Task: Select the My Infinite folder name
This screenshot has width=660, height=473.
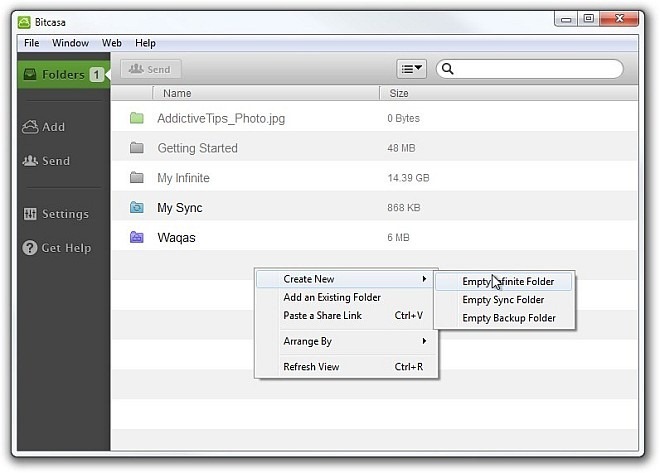Action: tap(183, 178)
